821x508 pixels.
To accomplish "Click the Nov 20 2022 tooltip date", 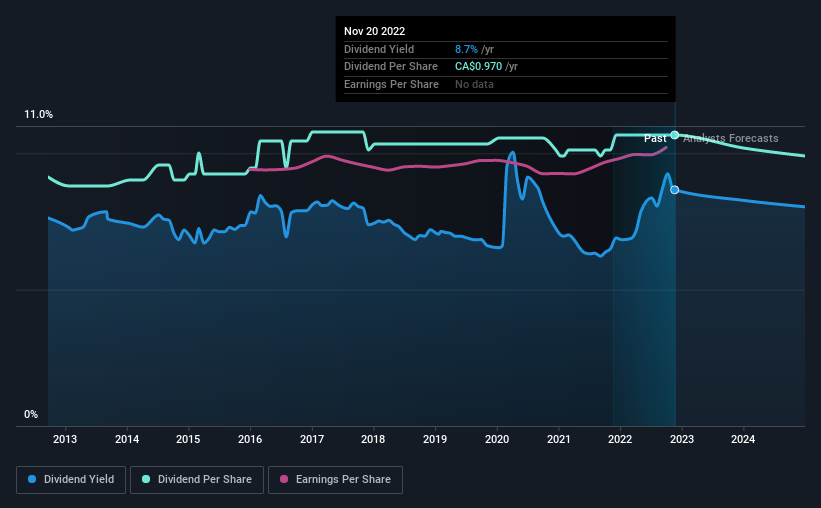I will point(374,31).
